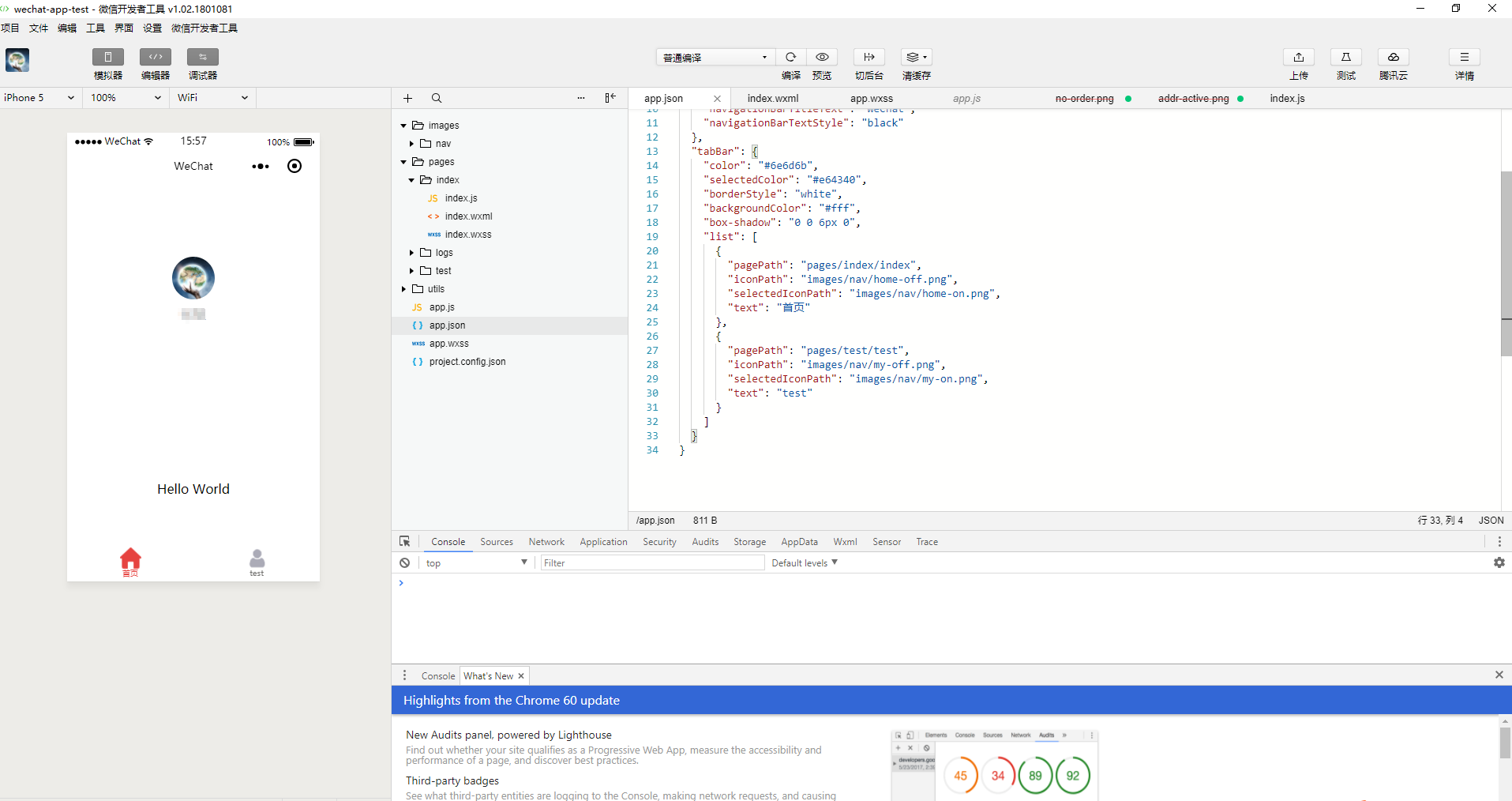Expand the logs folder
Viewport: 1512px width, 801px height.
click(x=411, y=253)
